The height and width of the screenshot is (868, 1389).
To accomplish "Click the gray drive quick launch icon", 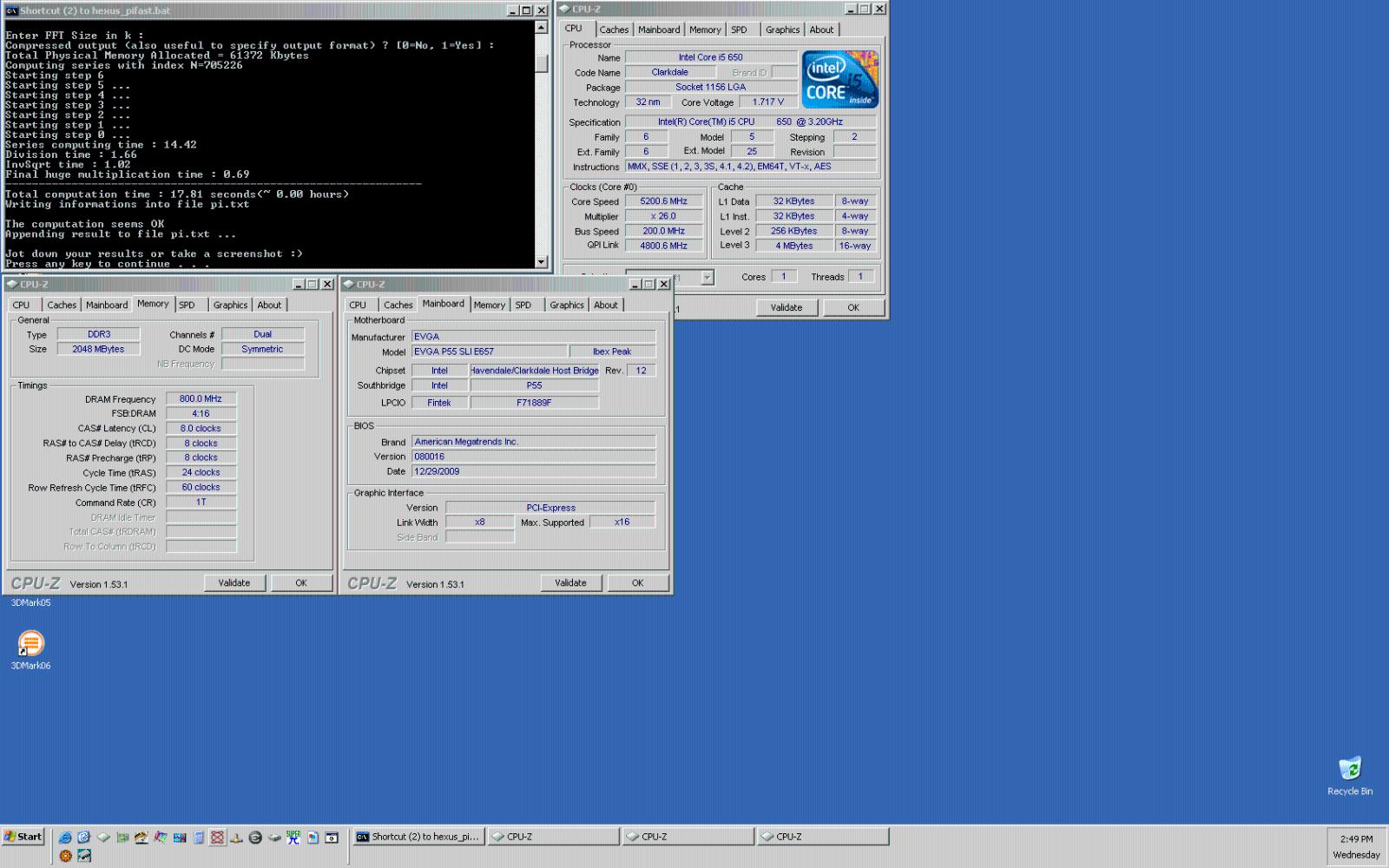I will 274,838.
